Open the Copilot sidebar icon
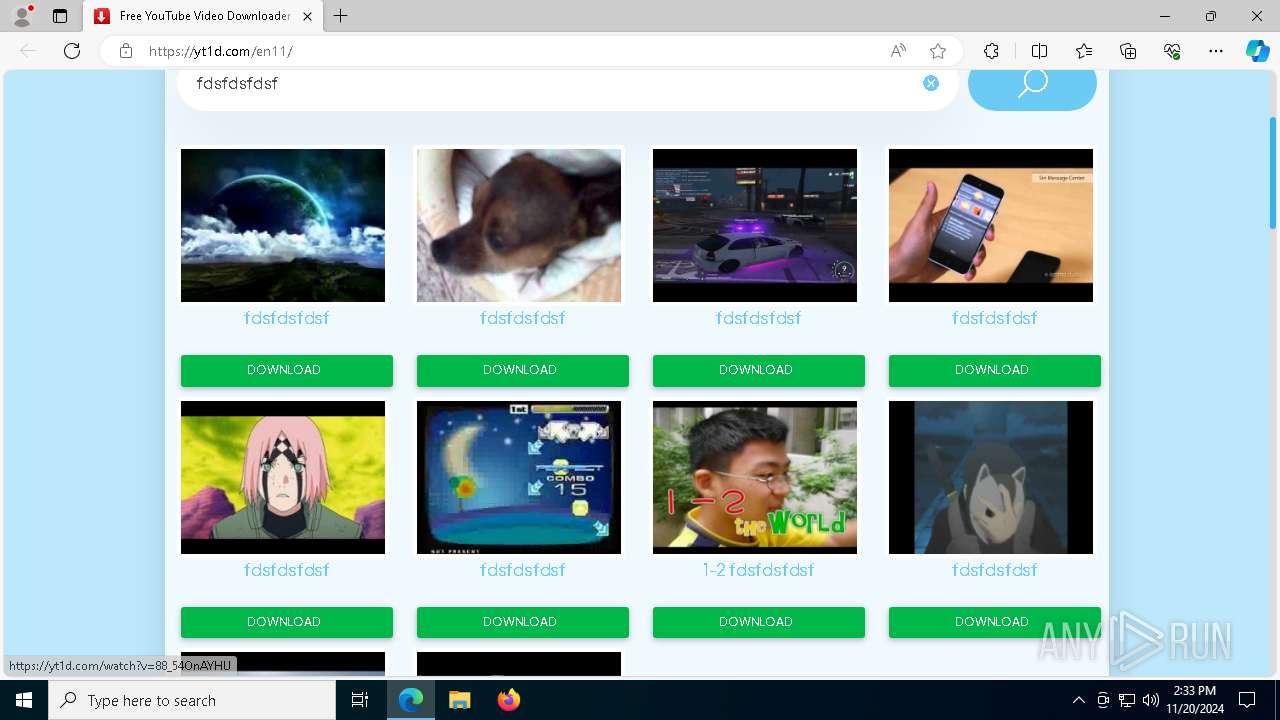The width and height of the screenshot is (1280, 720). coord(1257,51)
